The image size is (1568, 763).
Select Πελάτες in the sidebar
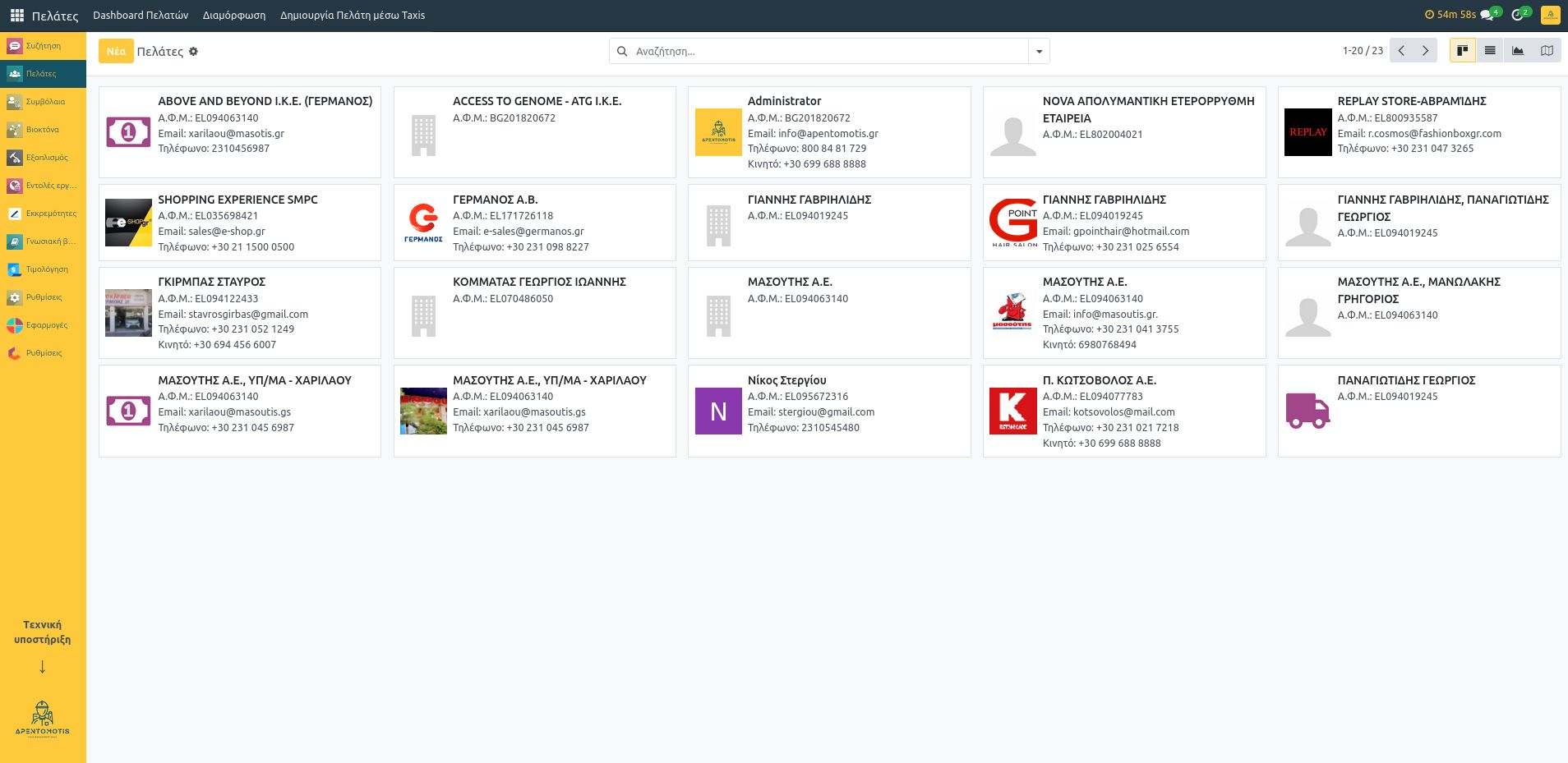tap(43, 74)
